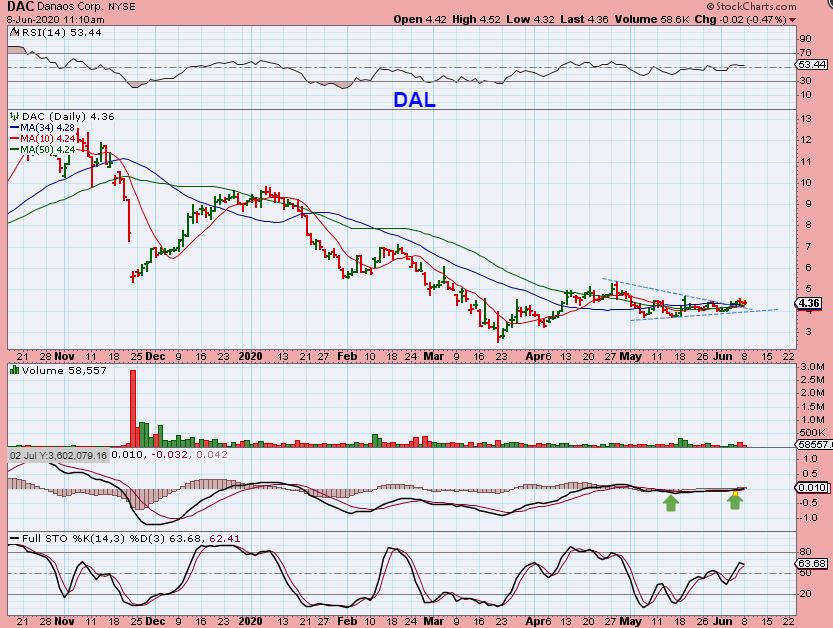Click the red down-triangle beside Chg percentage

click(793, 20)
